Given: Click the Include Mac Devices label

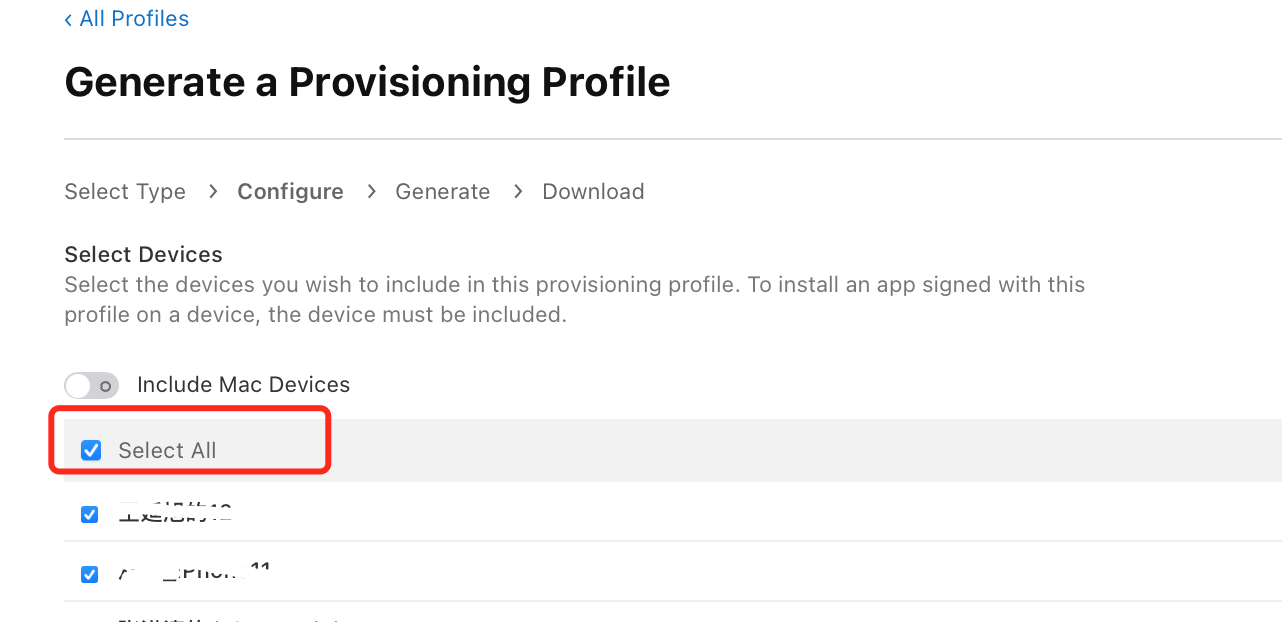Looking at the screenshot, I should pos(243,385).
